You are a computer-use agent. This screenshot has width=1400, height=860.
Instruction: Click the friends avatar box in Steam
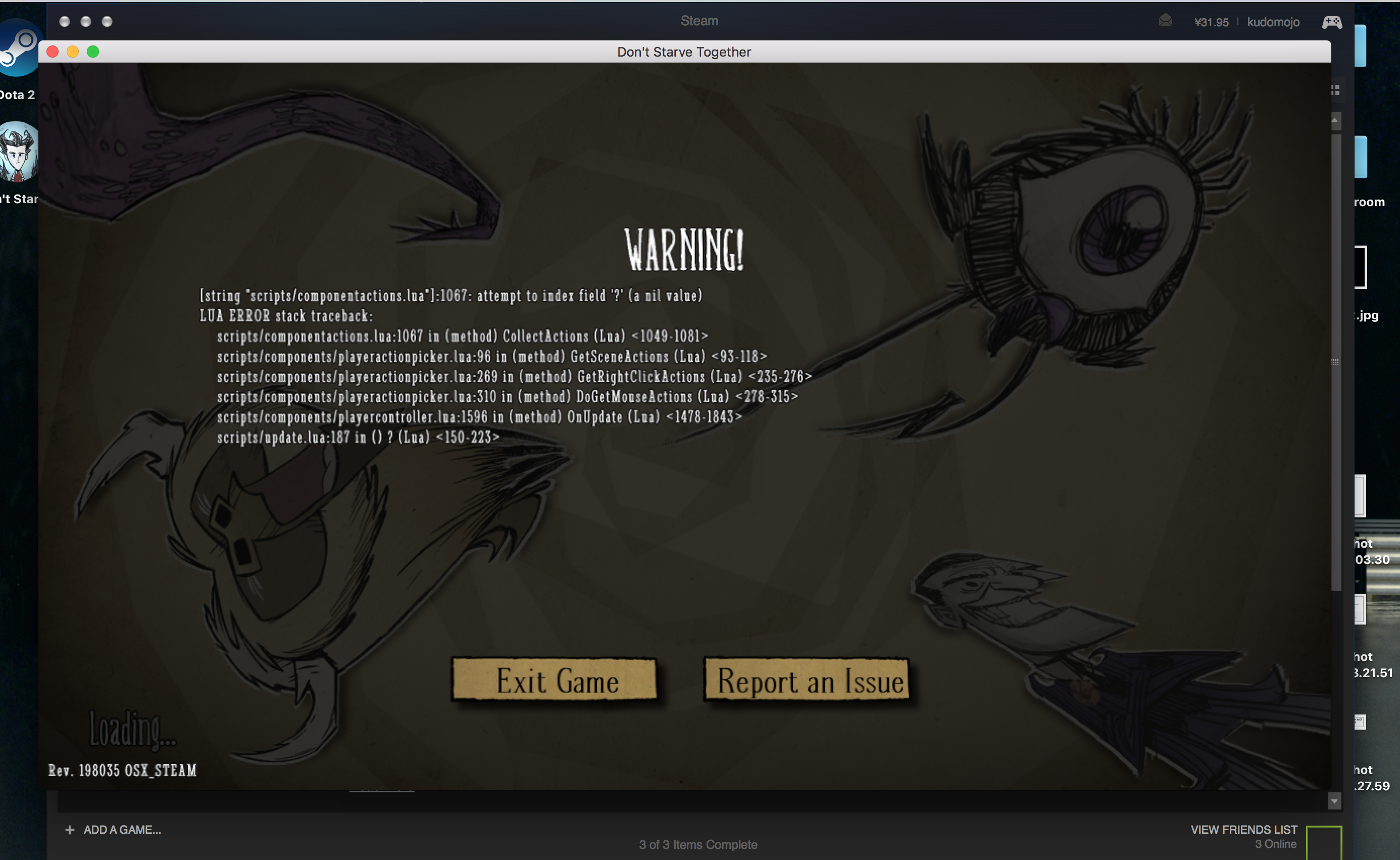[1324, 842]
